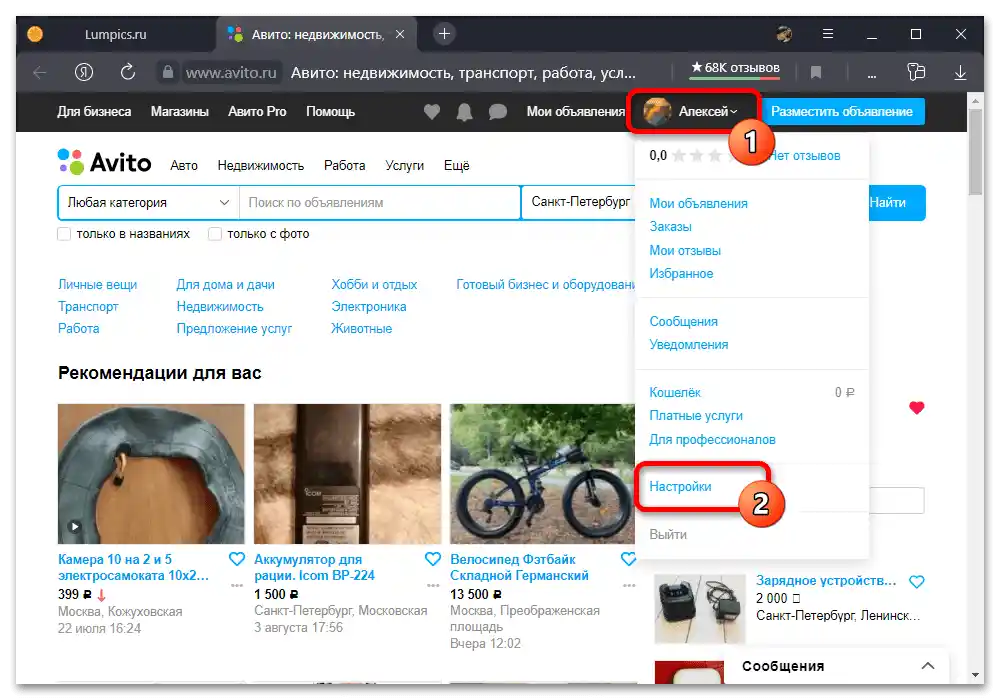Open Предложение услуг category

coord(234,329)
